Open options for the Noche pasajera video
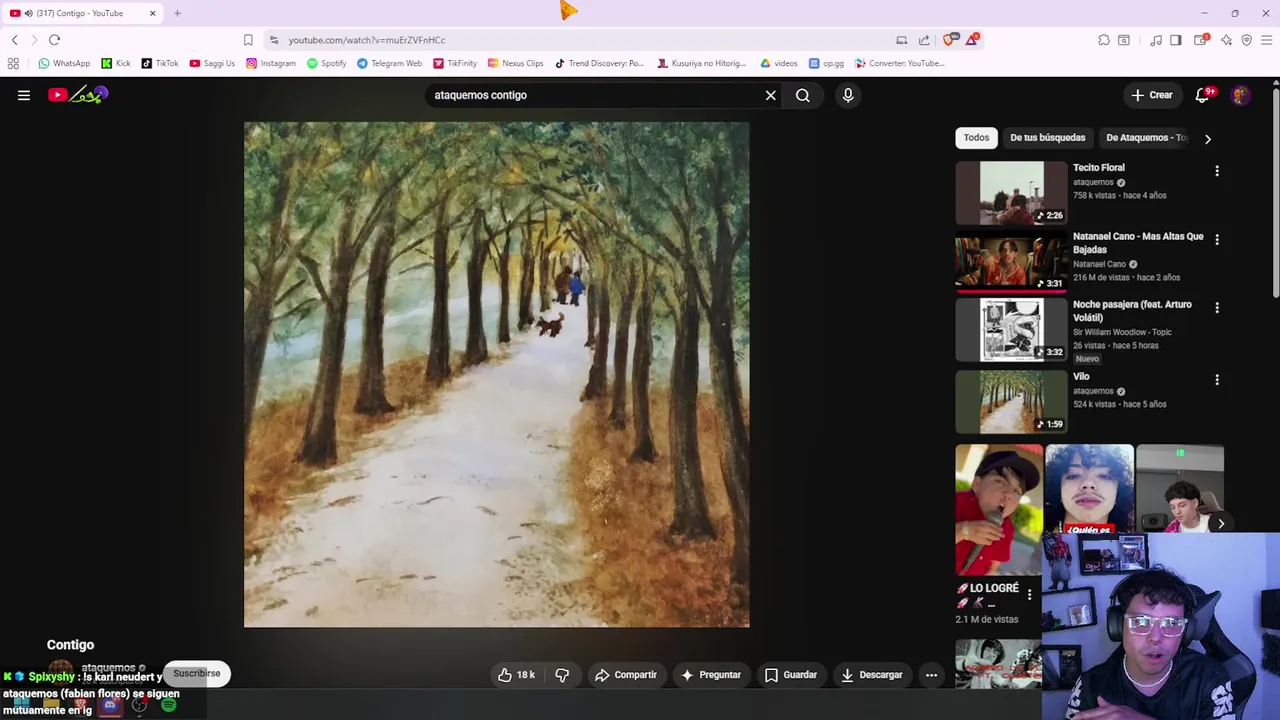Viewport: 1280px width, 720px height. pos(1217,308)
